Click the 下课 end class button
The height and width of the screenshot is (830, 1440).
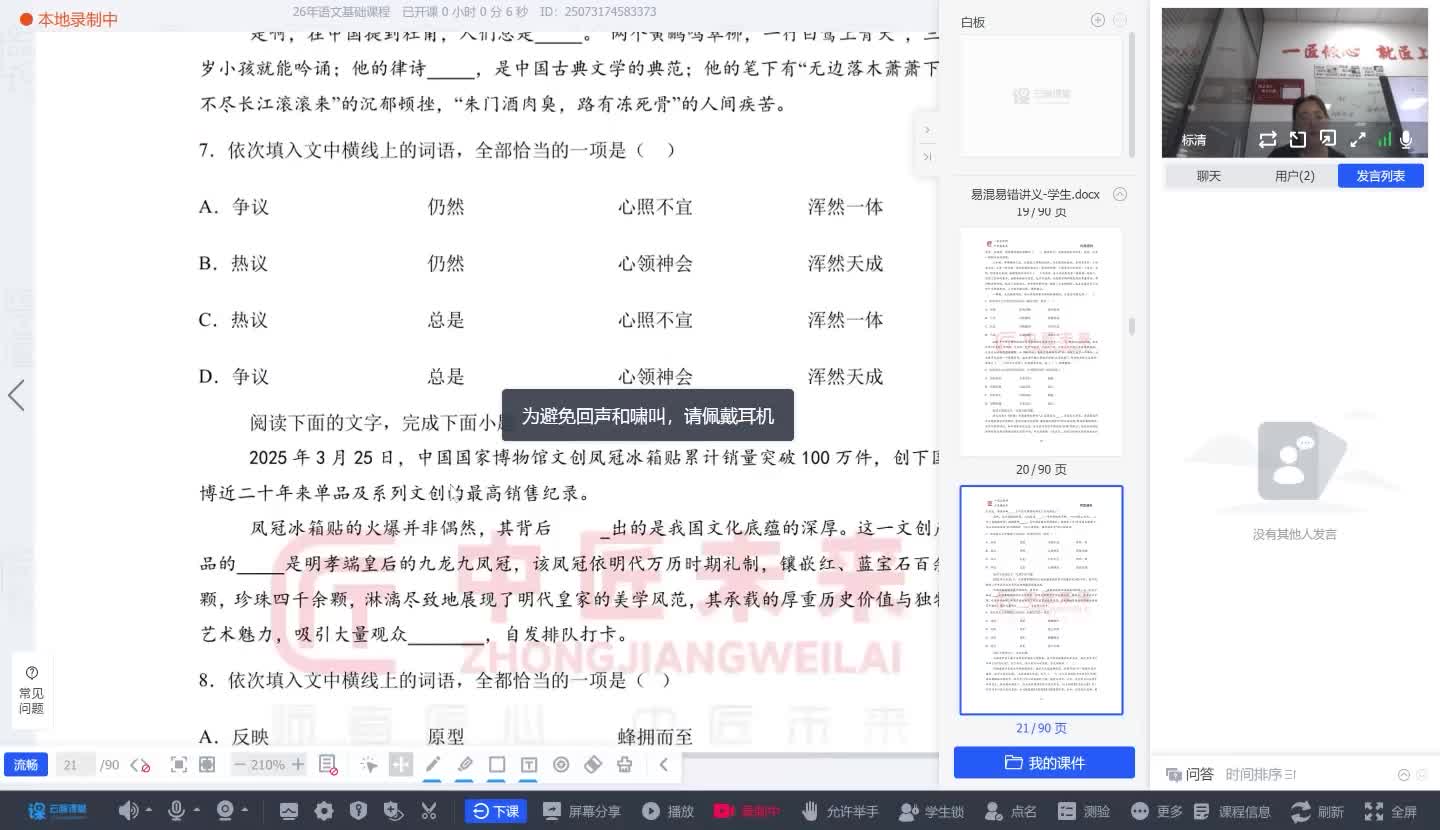point(495,811)
